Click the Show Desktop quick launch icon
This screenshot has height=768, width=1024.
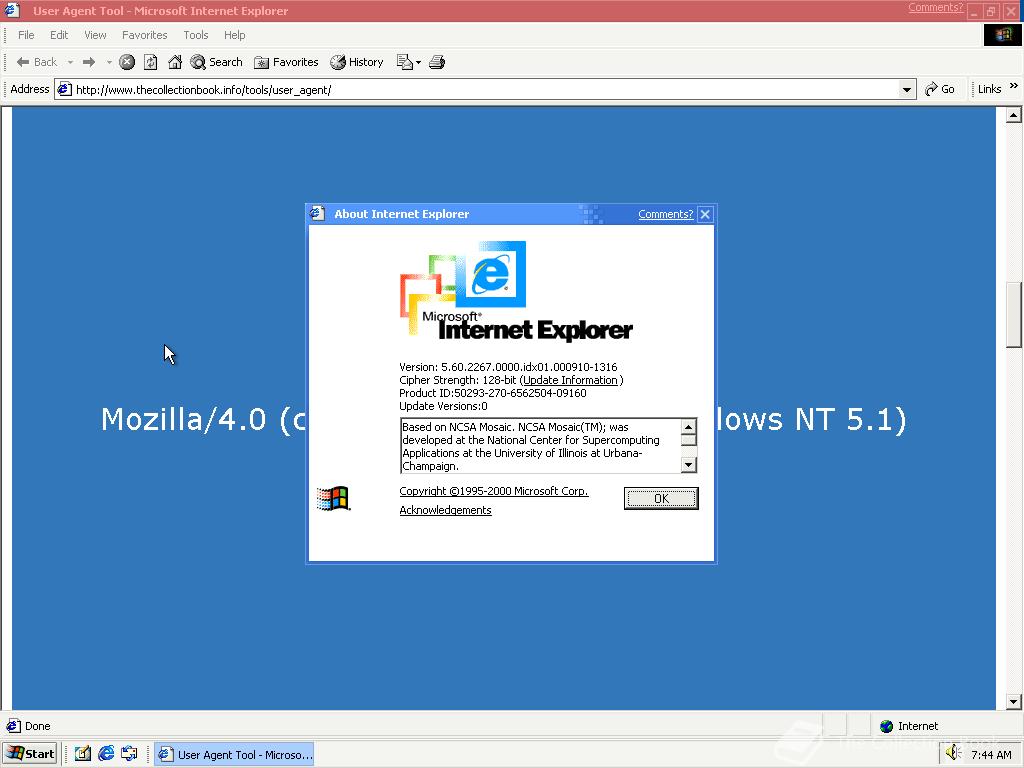[x=129, y=754]
